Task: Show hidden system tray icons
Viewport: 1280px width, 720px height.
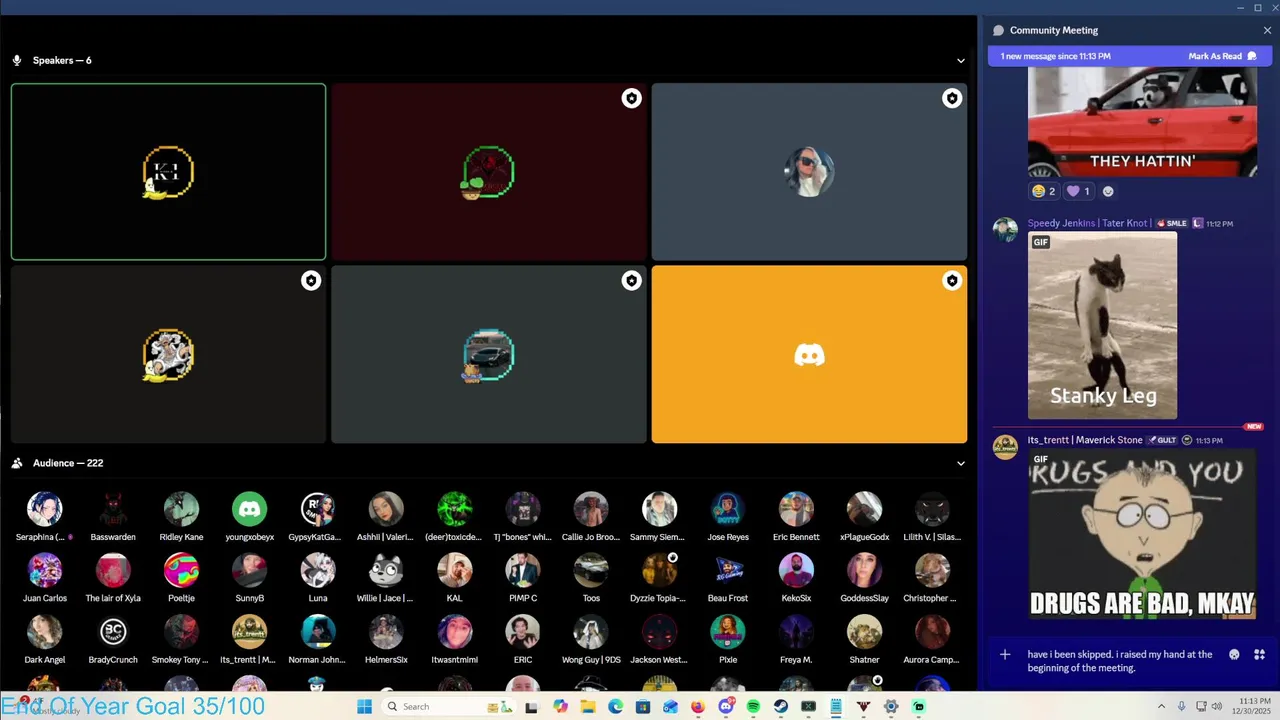Action: point(1162,707)
